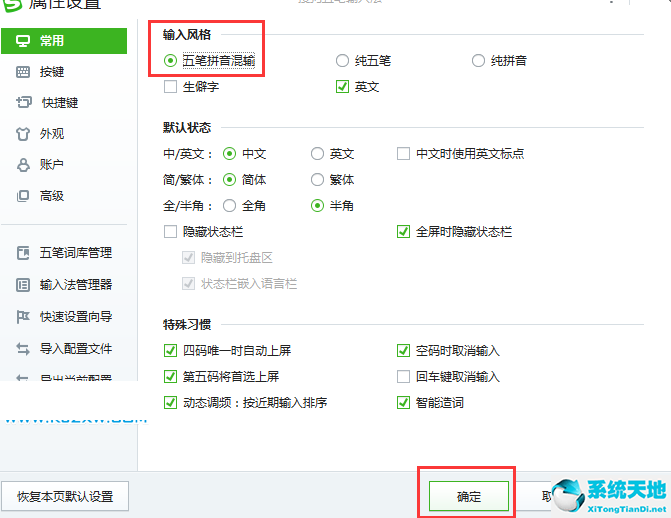Enable 回车键取消输入 checkbox
Image resolution: width=671 pixels, height=518 pixels.
404,377
